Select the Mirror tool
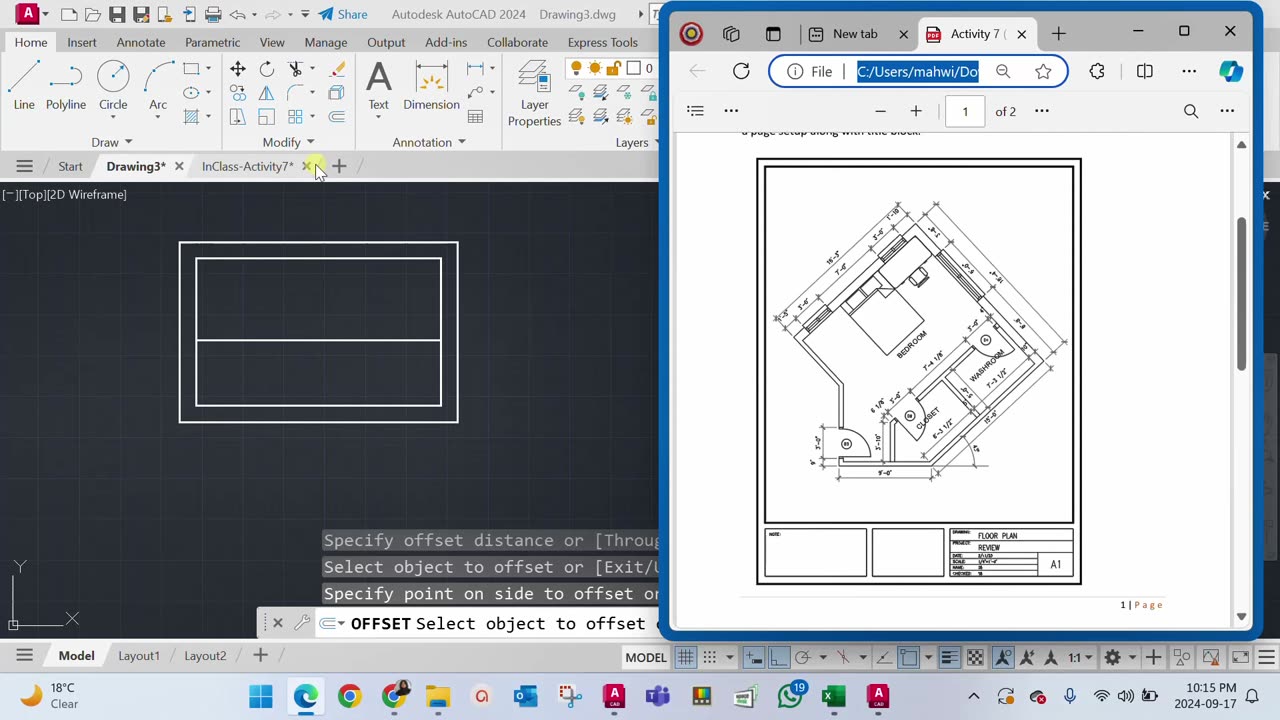 click(267, 93)
